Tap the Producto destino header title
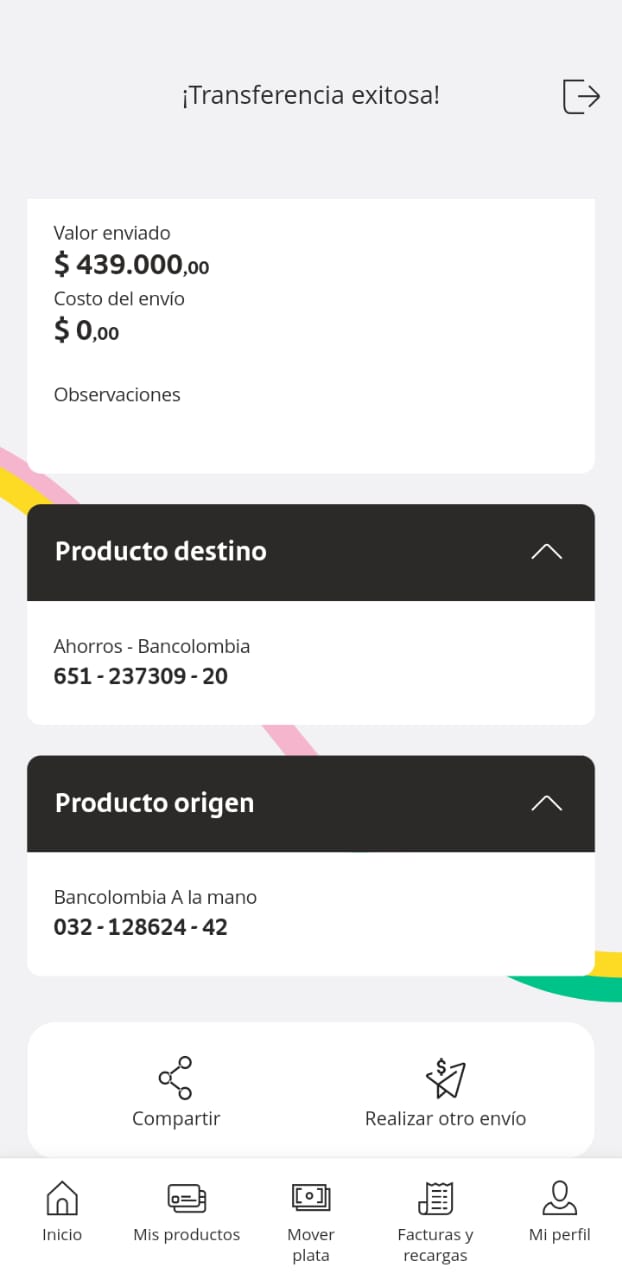The image size is (622, 1280). tap(161, 552)
